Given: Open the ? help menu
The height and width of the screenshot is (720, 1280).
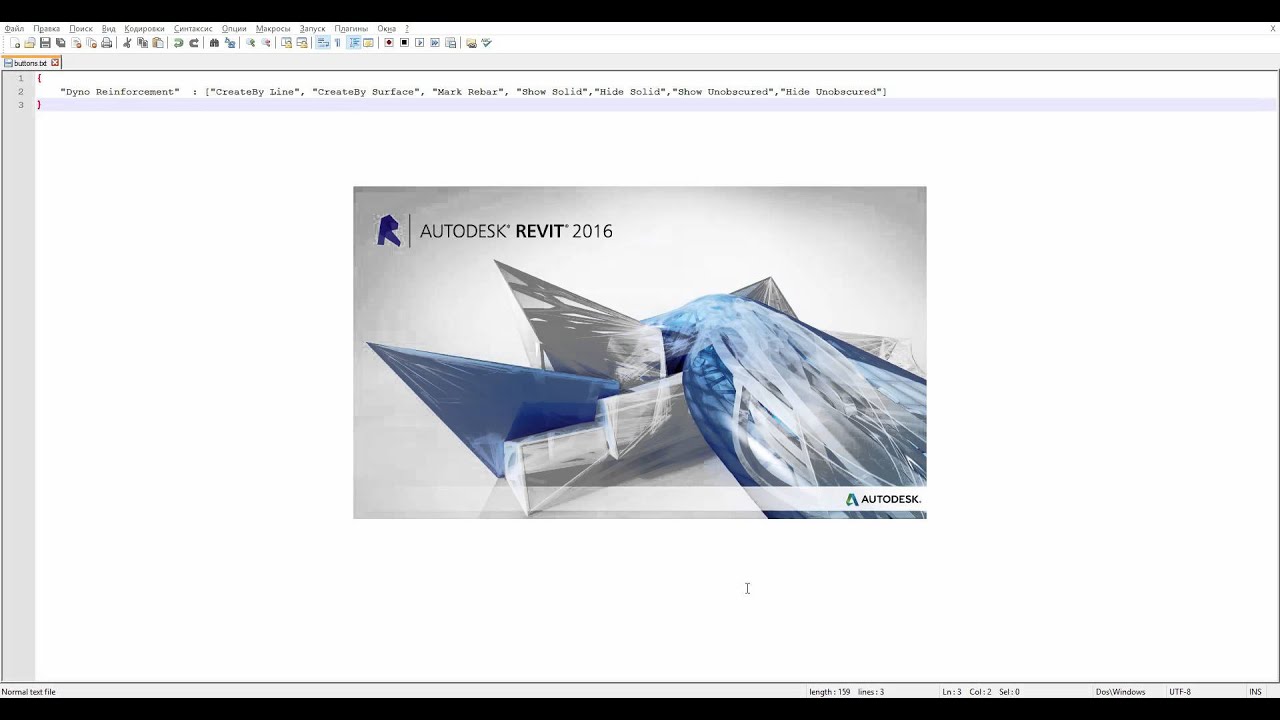Looking at the screenshot, I should point(407,29).
